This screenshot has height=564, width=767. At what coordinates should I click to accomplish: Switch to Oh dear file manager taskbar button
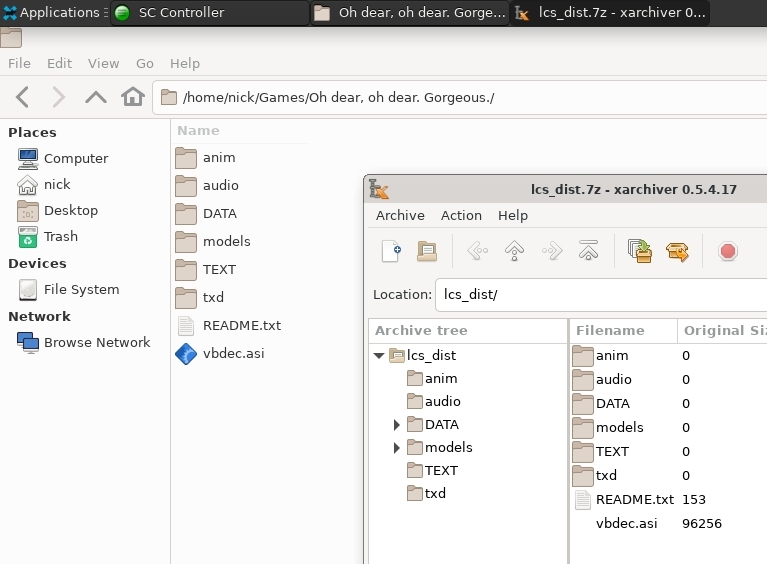point(409,13)
